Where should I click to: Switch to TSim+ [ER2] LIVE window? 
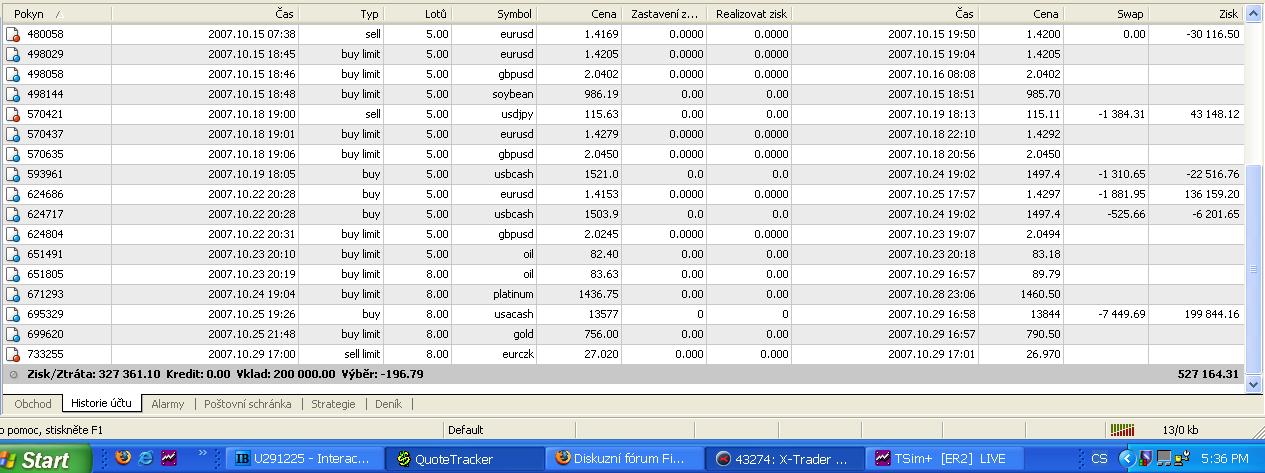946,459
